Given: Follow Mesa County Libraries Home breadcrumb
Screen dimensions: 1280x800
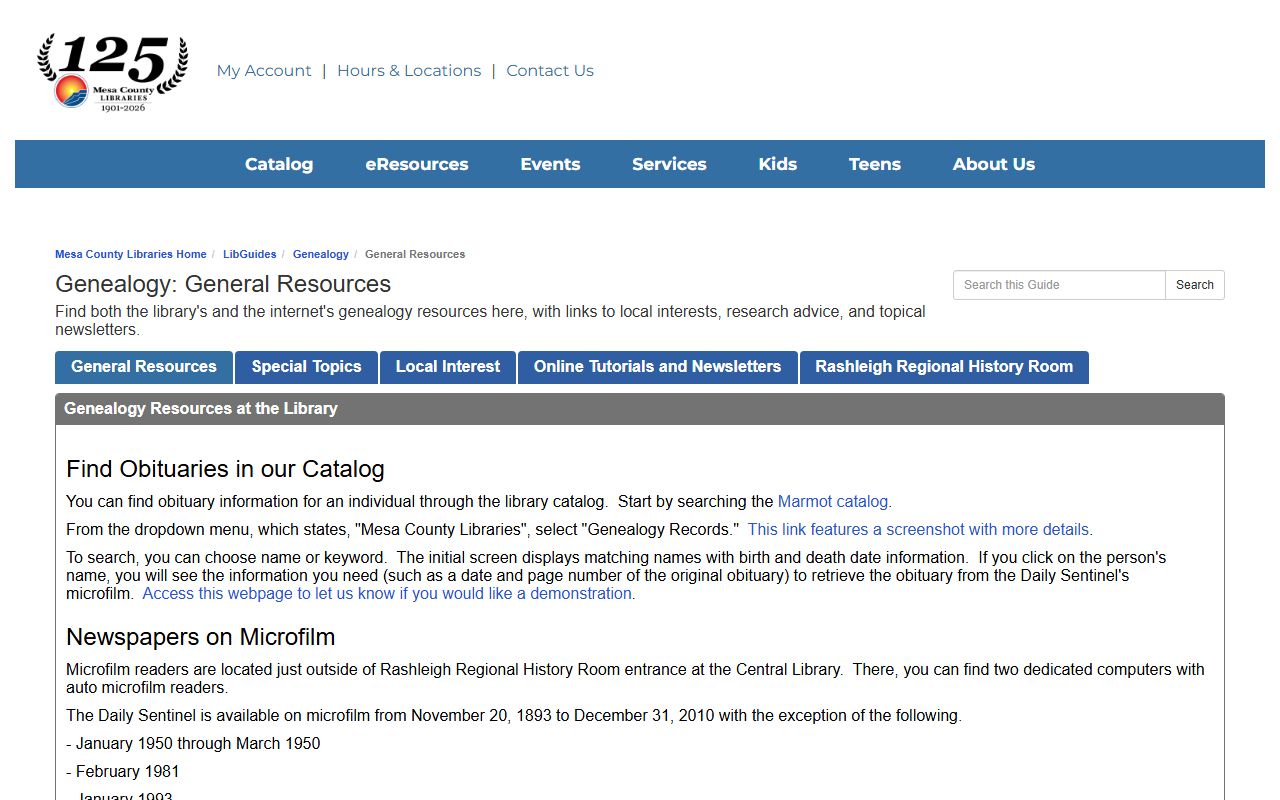Looking at the screenshot, I should click(131, 254).
